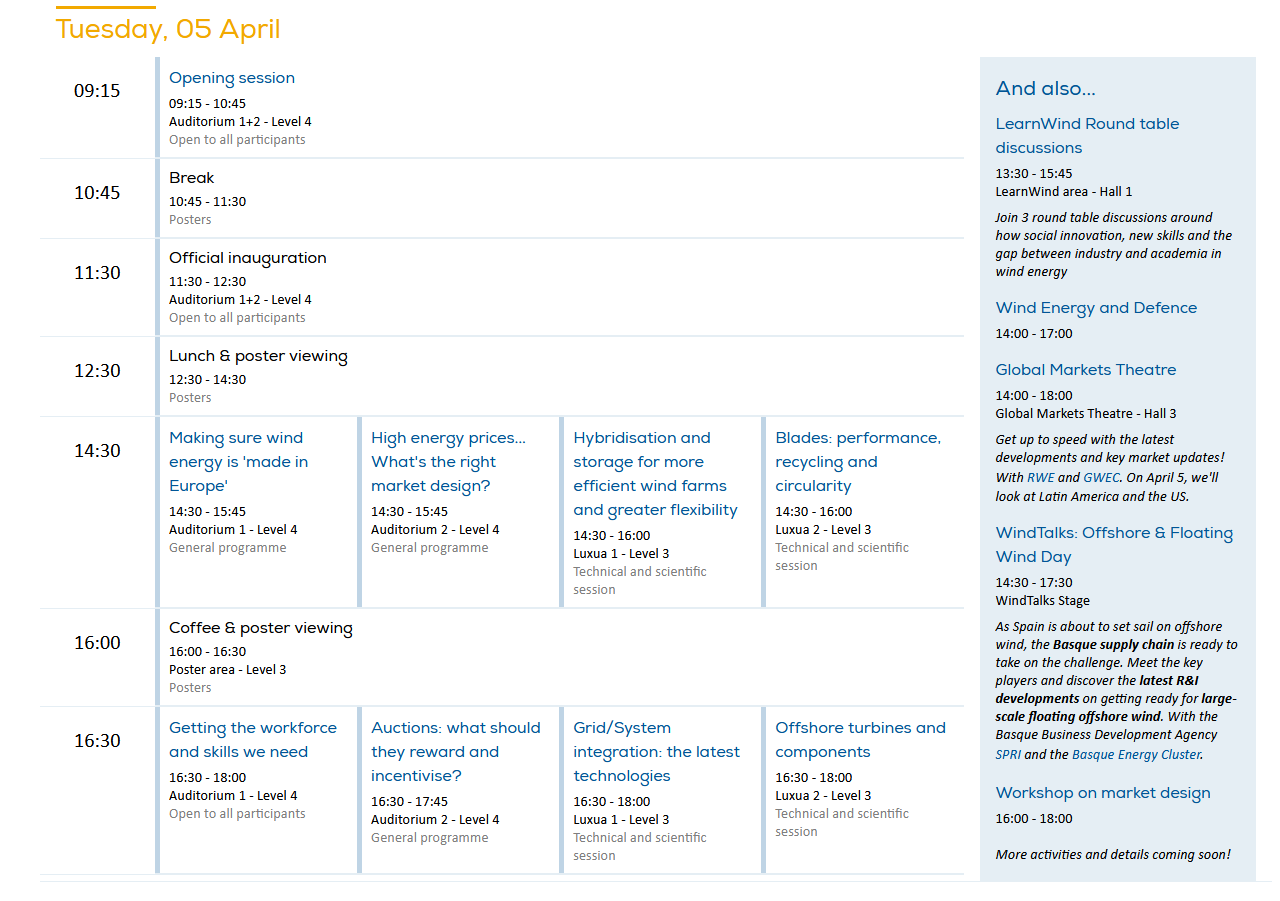Select the Lunch & poster viewing entry
This screenshot has width=1280, height=901.
(258, 356)
